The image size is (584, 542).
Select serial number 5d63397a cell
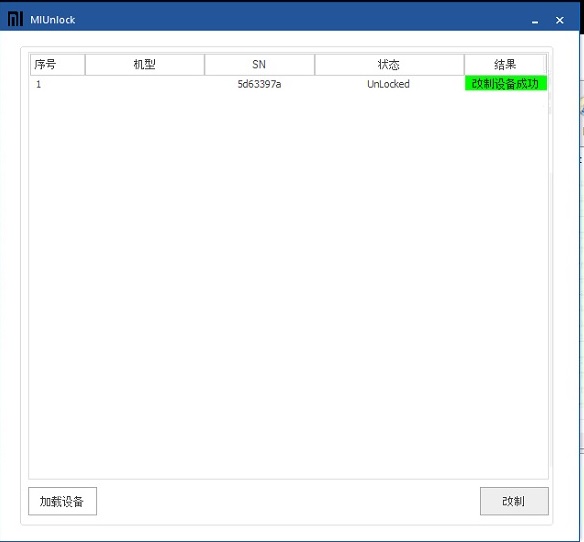point(259,84)
